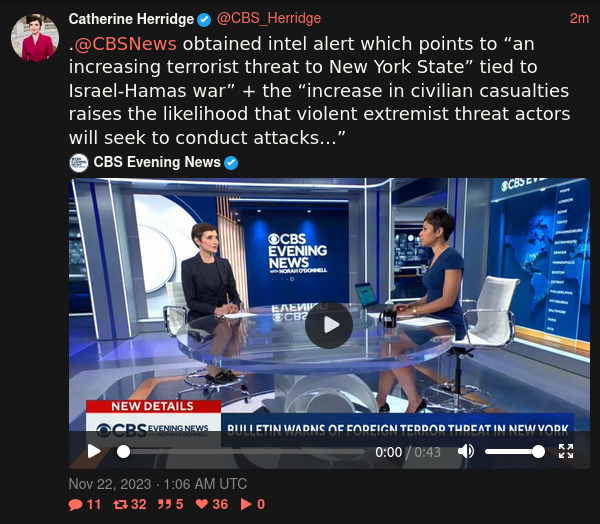
Task: Open replies via the comment bubble icon
Action: click(75, 504)
